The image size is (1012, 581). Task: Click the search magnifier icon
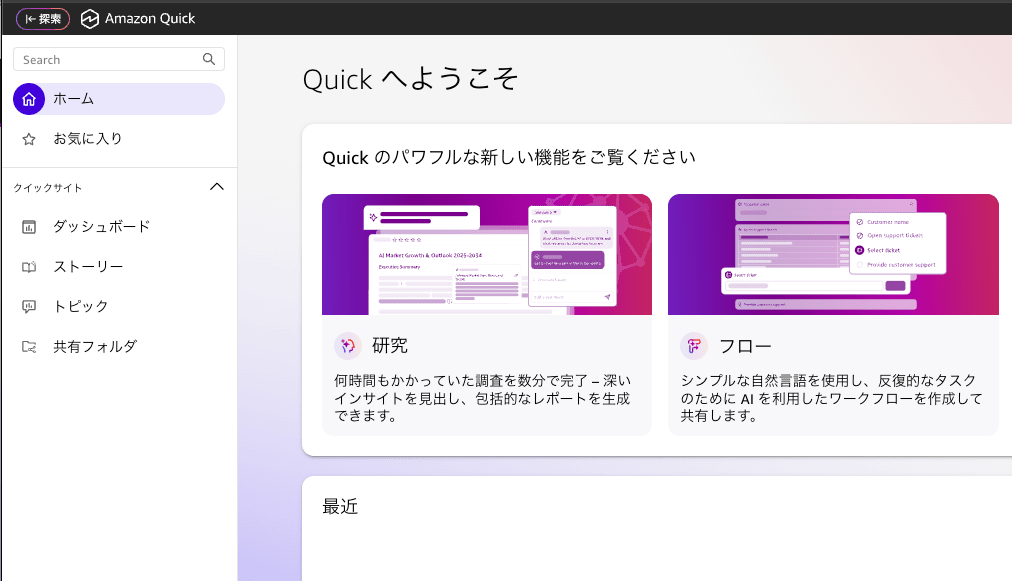pyautogui.click(x=208, y=59)
